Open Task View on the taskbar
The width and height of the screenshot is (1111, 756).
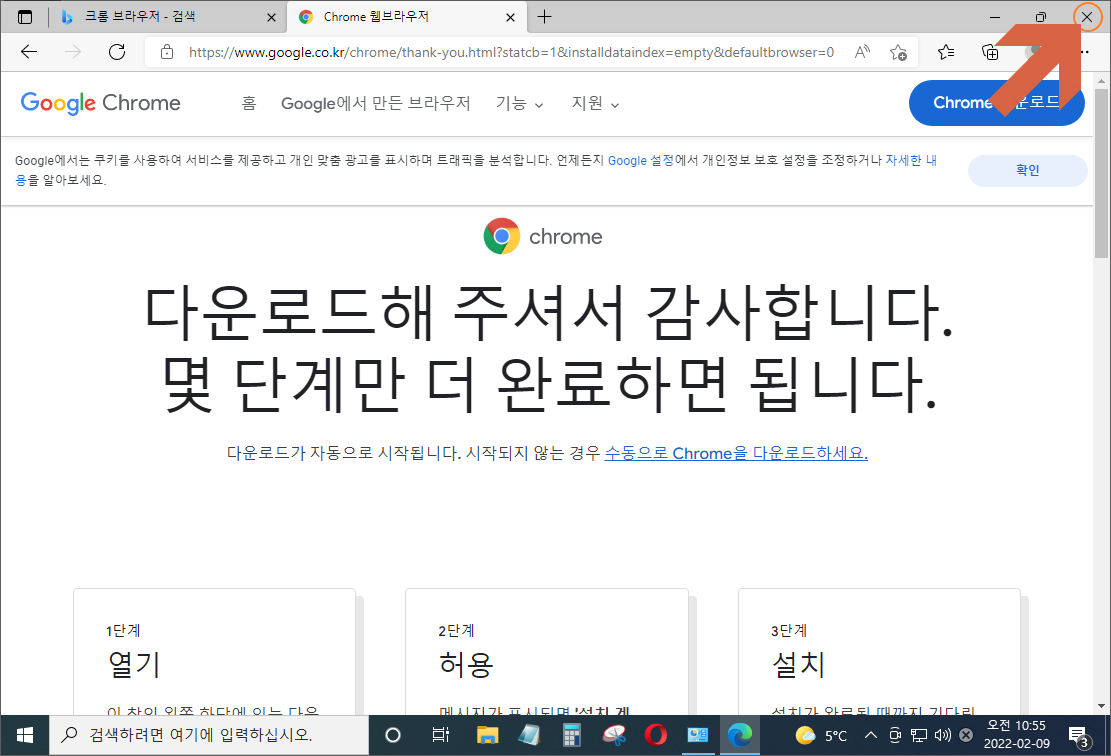click(441, 735)
